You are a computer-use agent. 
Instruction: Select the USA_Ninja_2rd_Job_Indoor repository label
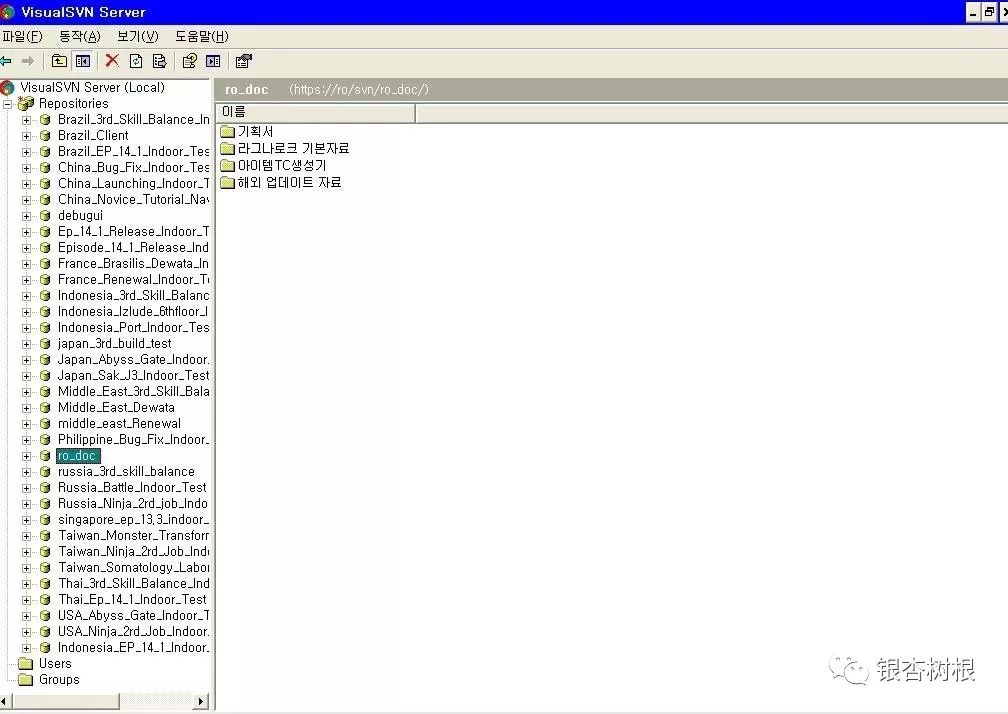(134, 632)
